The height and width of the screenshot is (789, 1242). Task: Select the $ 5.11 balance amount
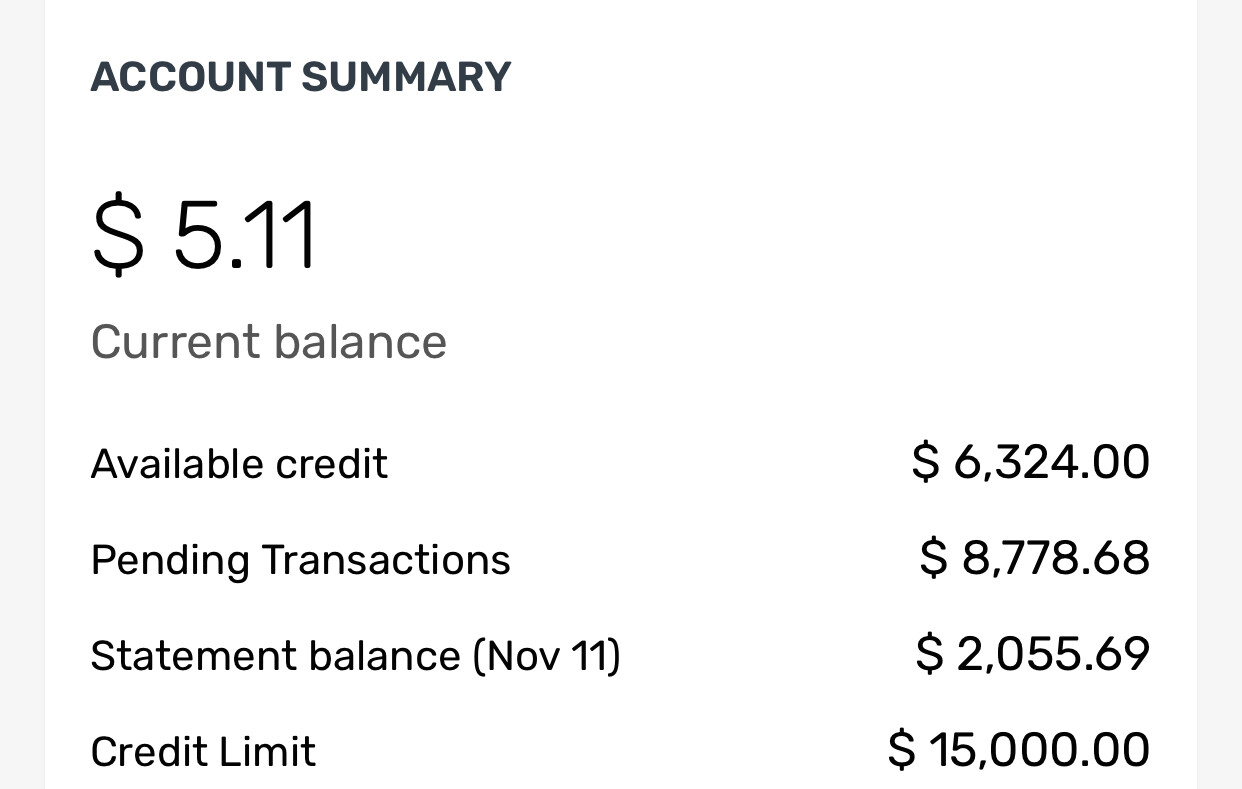coord(205,236)
